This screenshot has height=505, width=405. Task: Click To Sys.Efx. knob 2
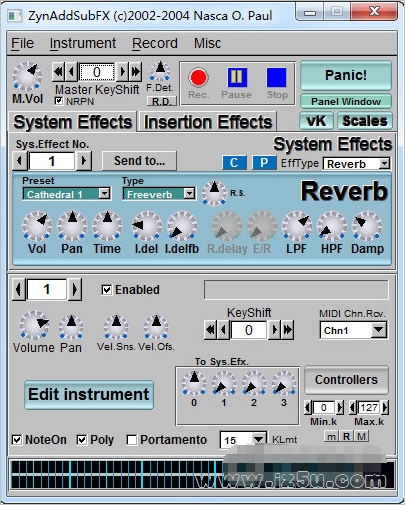point(254,383)
